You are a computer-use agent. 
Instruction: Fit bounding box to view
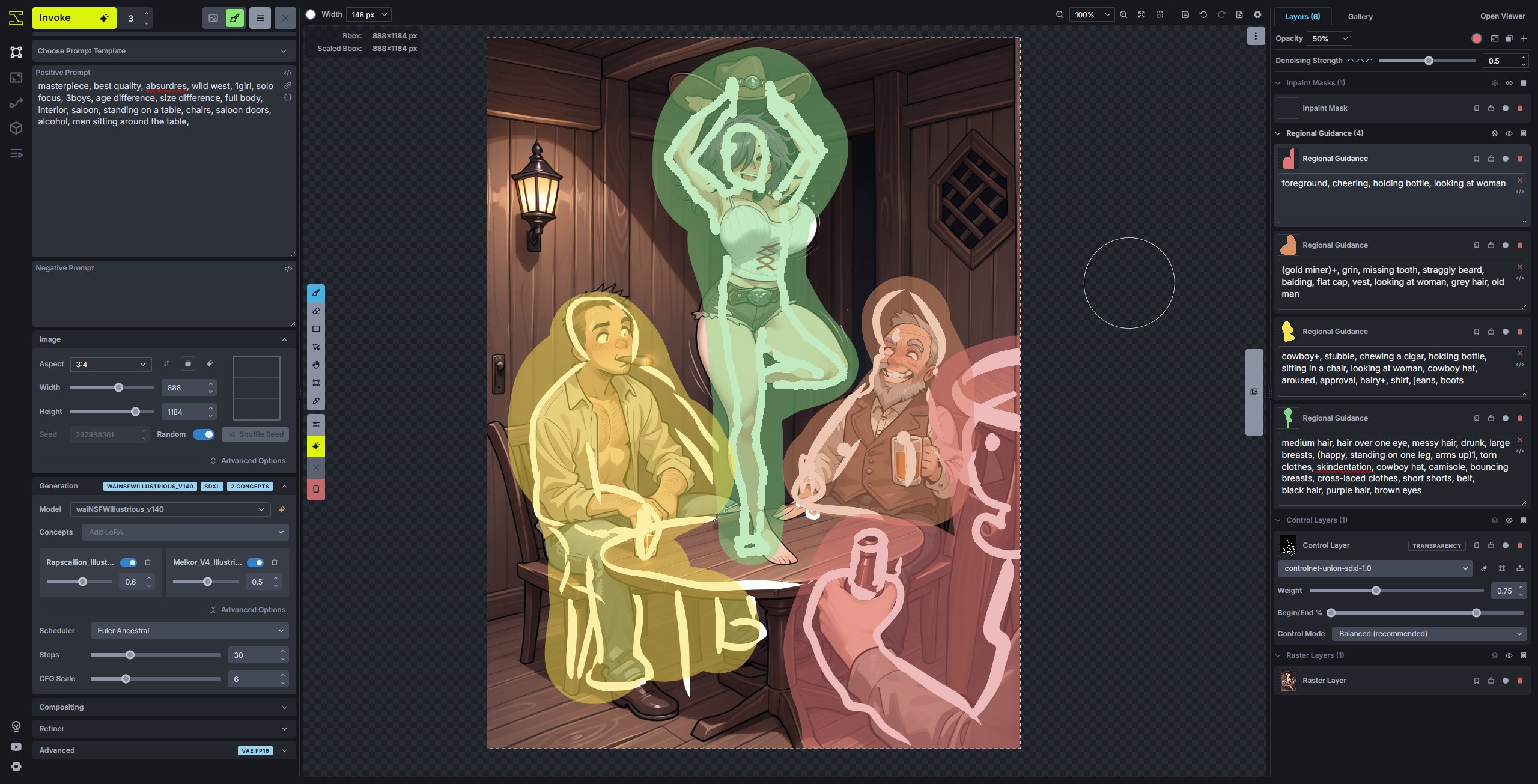(x=1160, y=14)
